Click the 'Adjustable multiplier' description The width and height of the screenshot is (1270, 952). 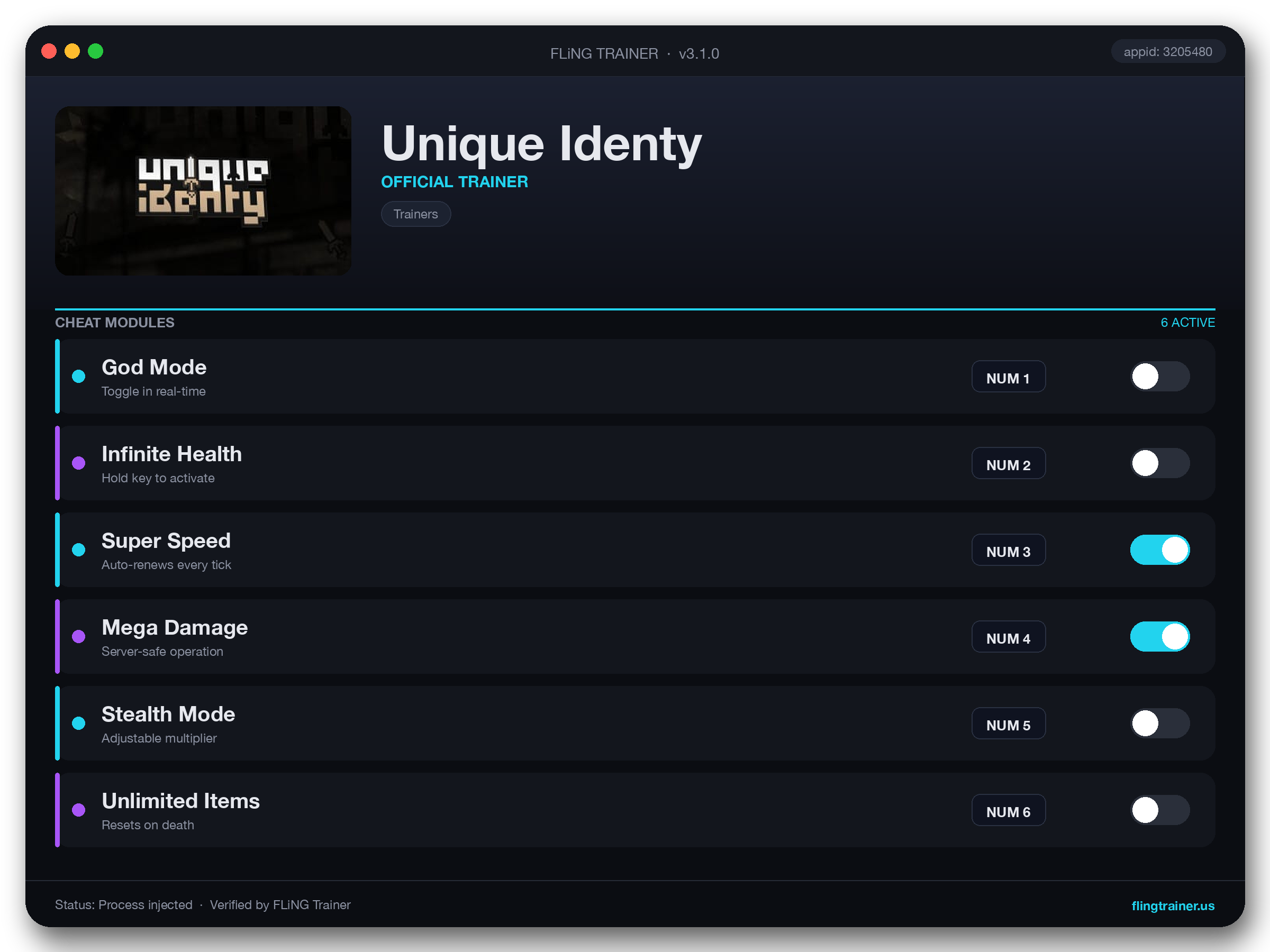point(159,738)
